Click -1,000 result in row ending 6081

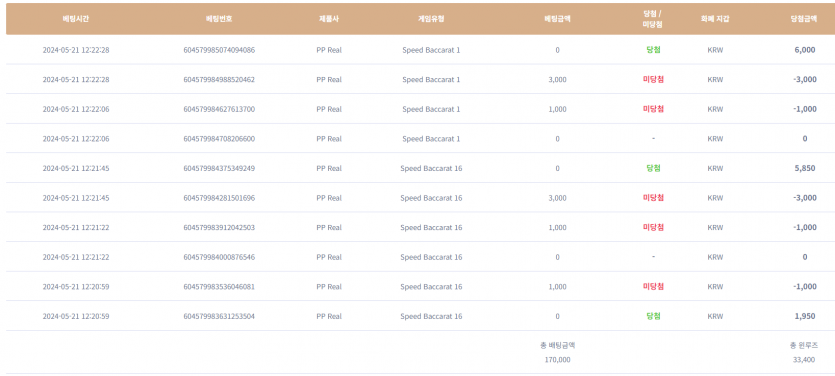pyautogui.click(x=804, y=287)
